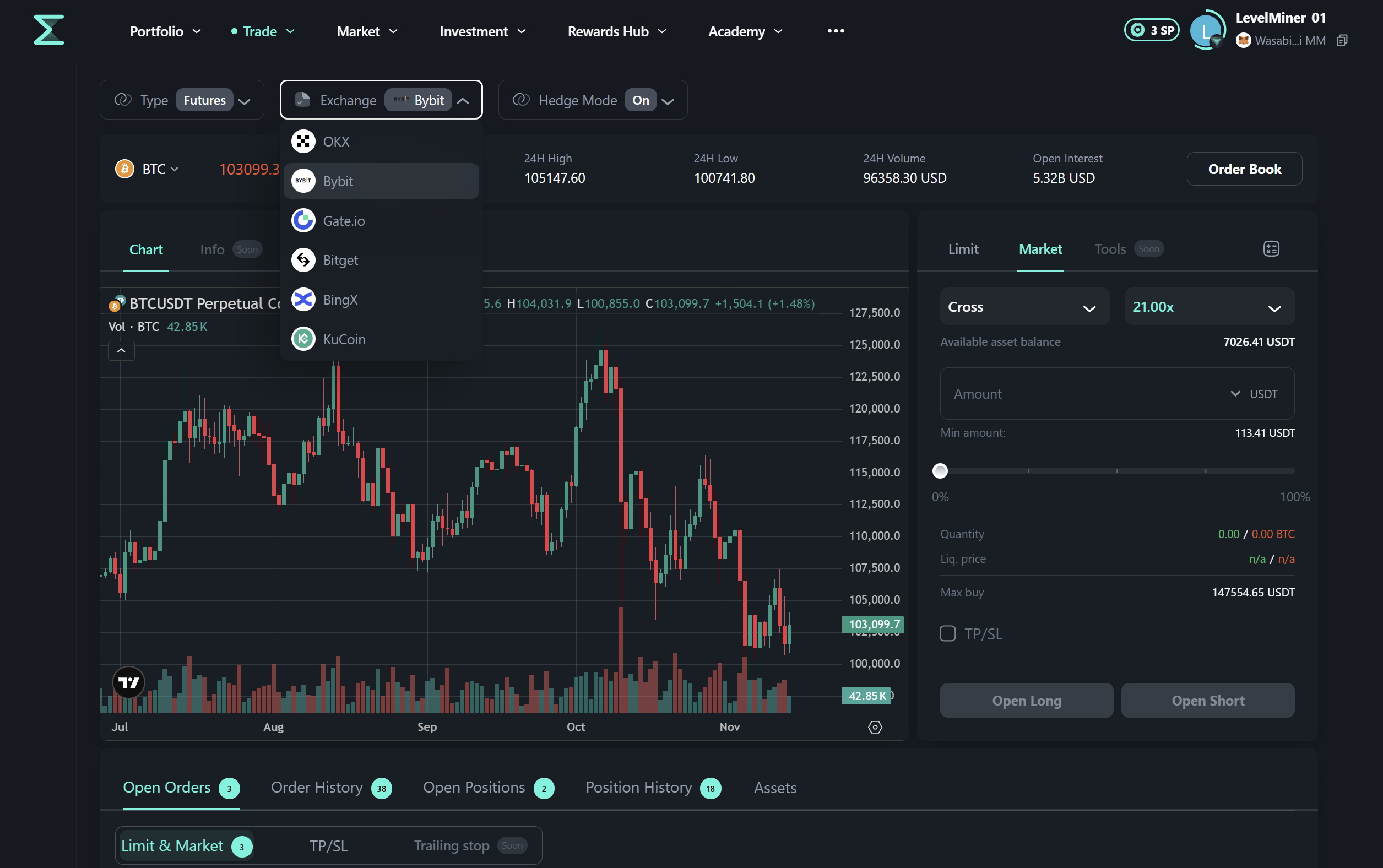Viewport: 1383px width, 868px height.
Task: Select the TP/SL orders filter
Action: tap(328, 845)
